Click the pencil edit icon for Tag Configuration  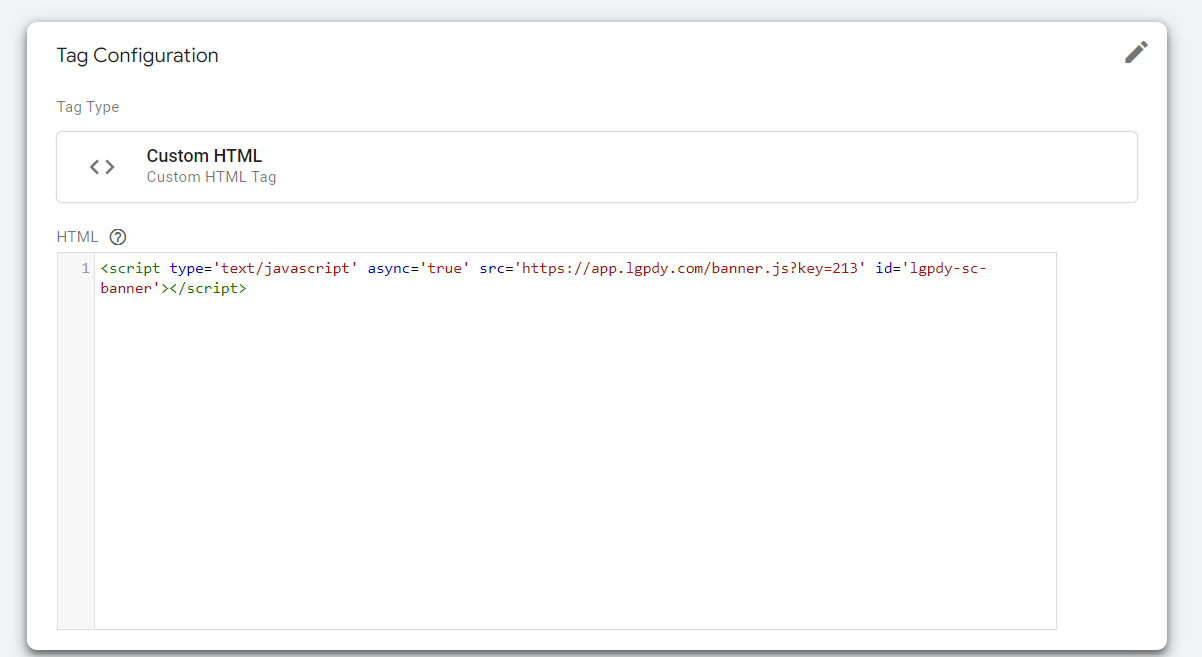1136,53
